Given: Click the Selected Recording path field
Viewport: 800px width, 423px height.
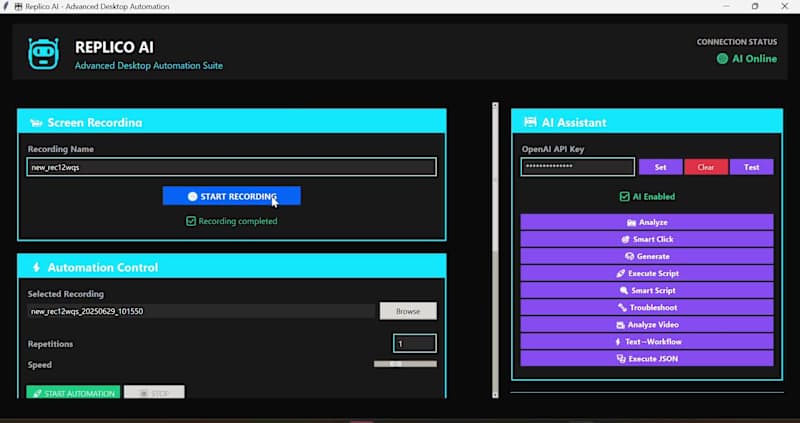Looking at the screenshot, I should click(x=202, y=311).
